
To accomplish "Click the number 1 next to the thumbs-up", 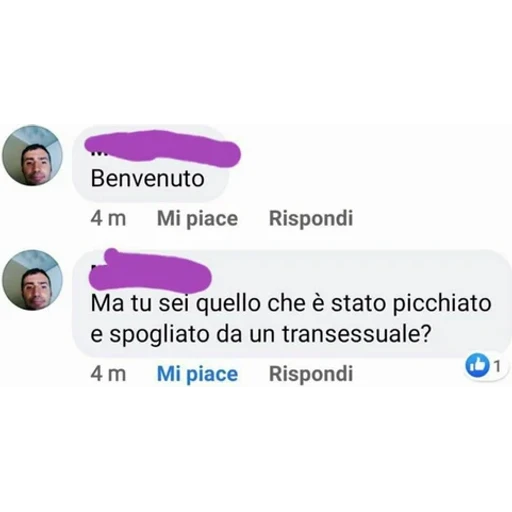I will [497, 366].
